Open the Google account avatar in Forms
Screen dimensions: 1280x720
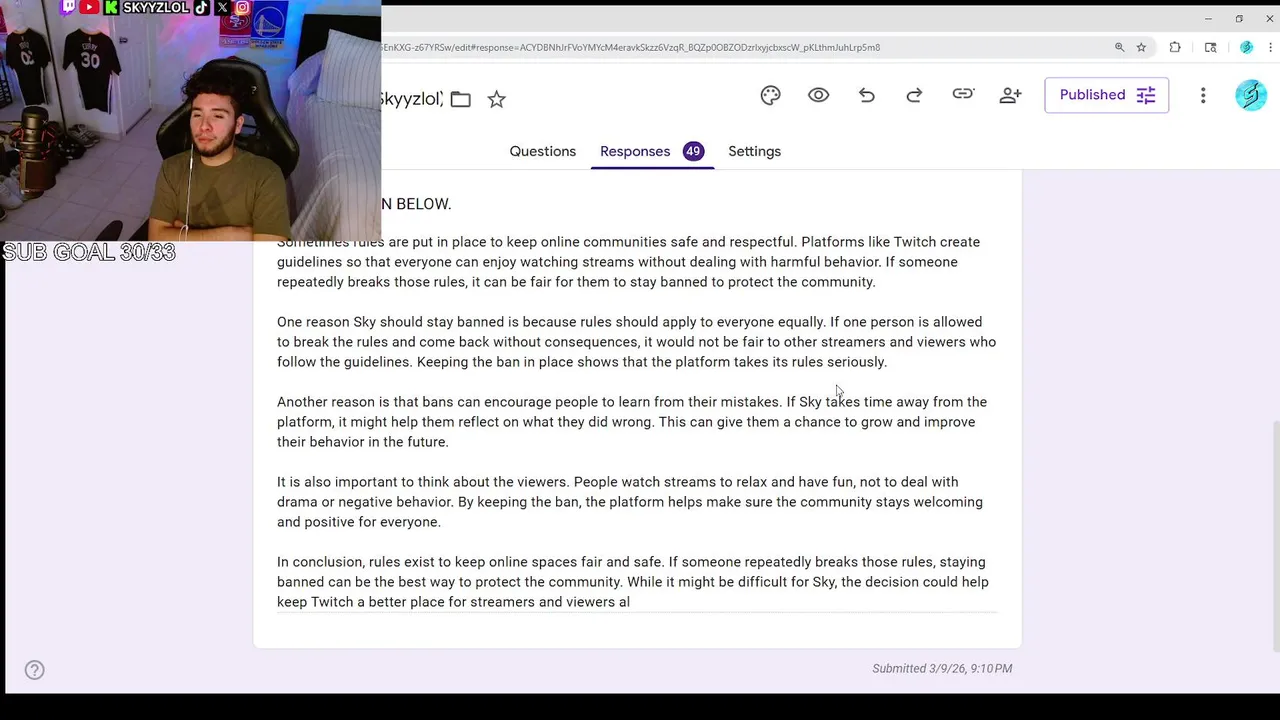click(x=1251, y=95)
